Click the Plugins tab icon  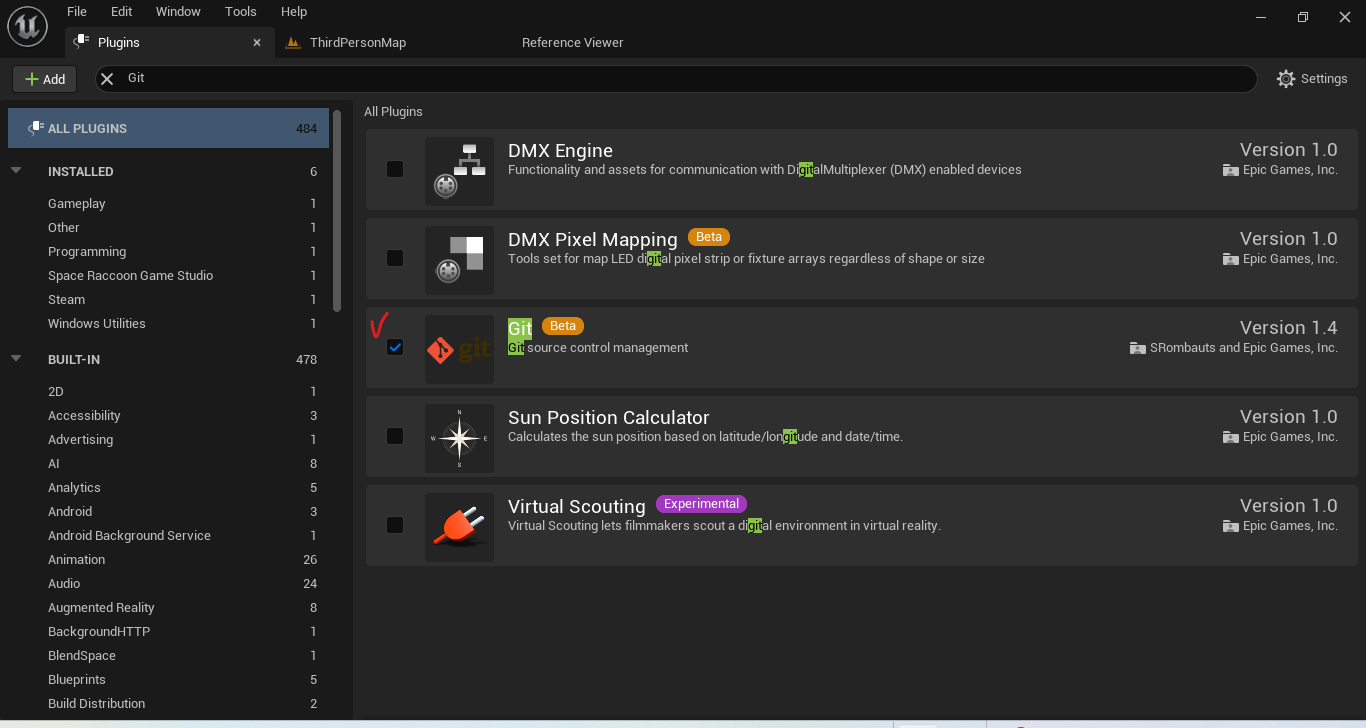click(82, 42)
